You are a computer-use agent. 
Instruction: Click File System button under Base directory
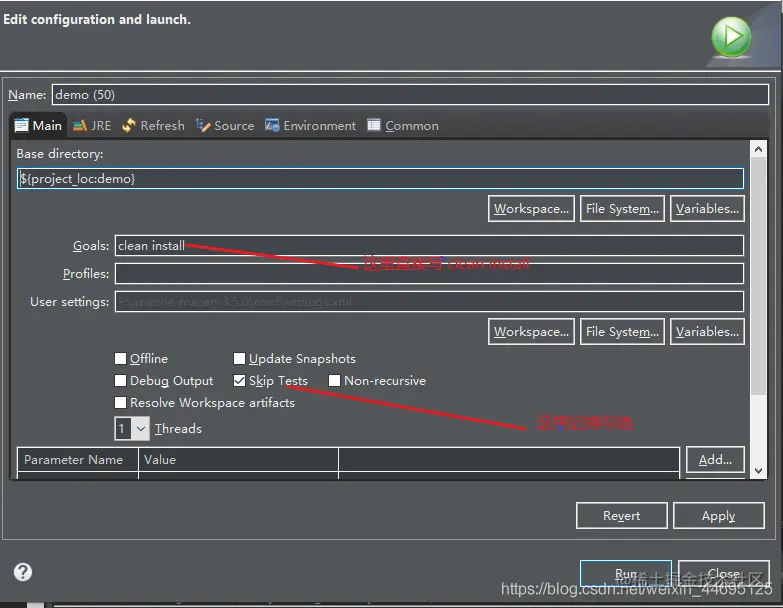coord(622,209)
